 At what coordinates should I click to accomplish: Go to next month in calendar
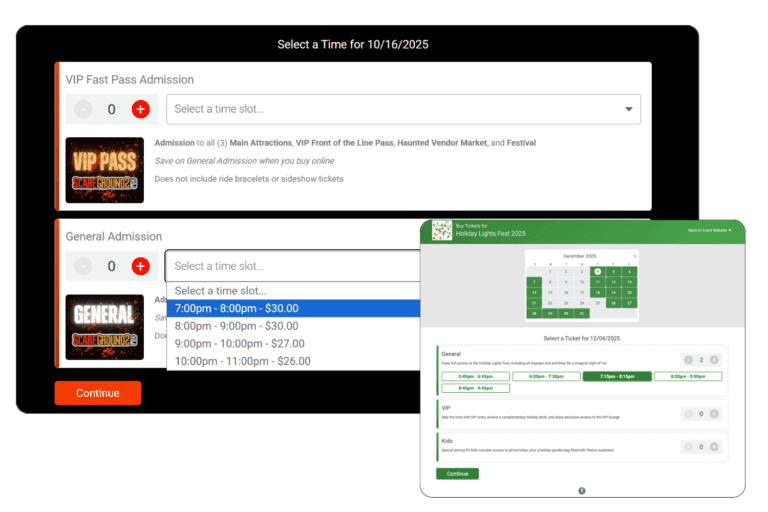pos(635,256)
